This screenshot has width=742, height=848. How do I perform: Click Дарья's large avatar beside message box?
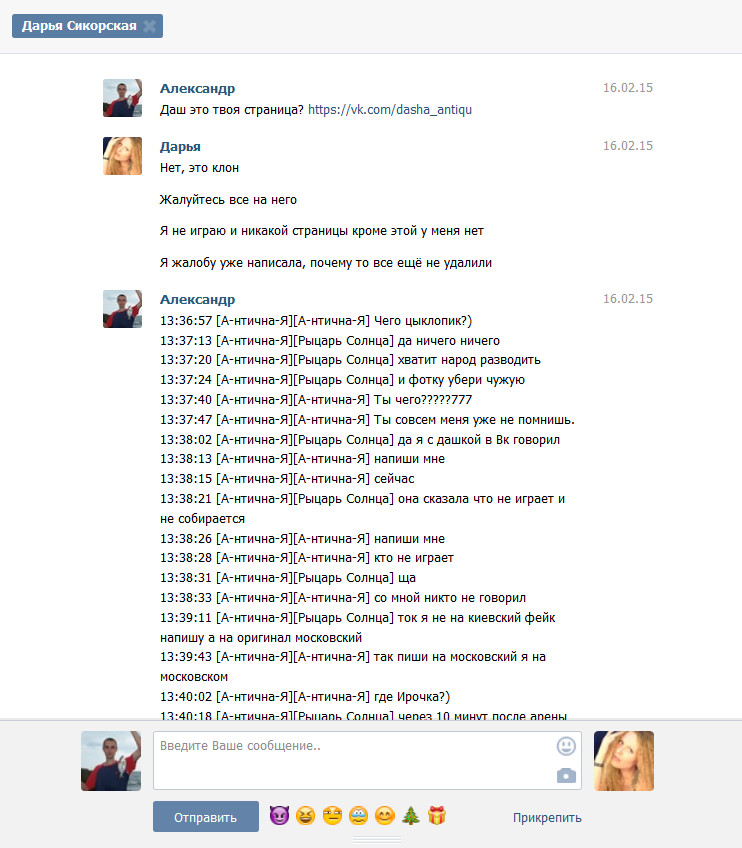(x=624, y=761)
